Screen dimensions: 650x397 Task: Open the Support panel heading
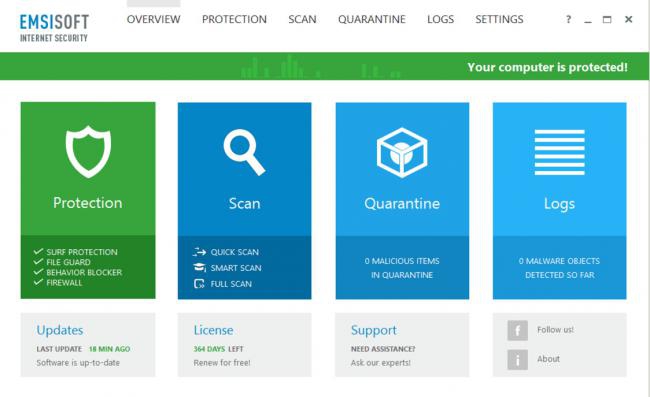coord(374,330)
